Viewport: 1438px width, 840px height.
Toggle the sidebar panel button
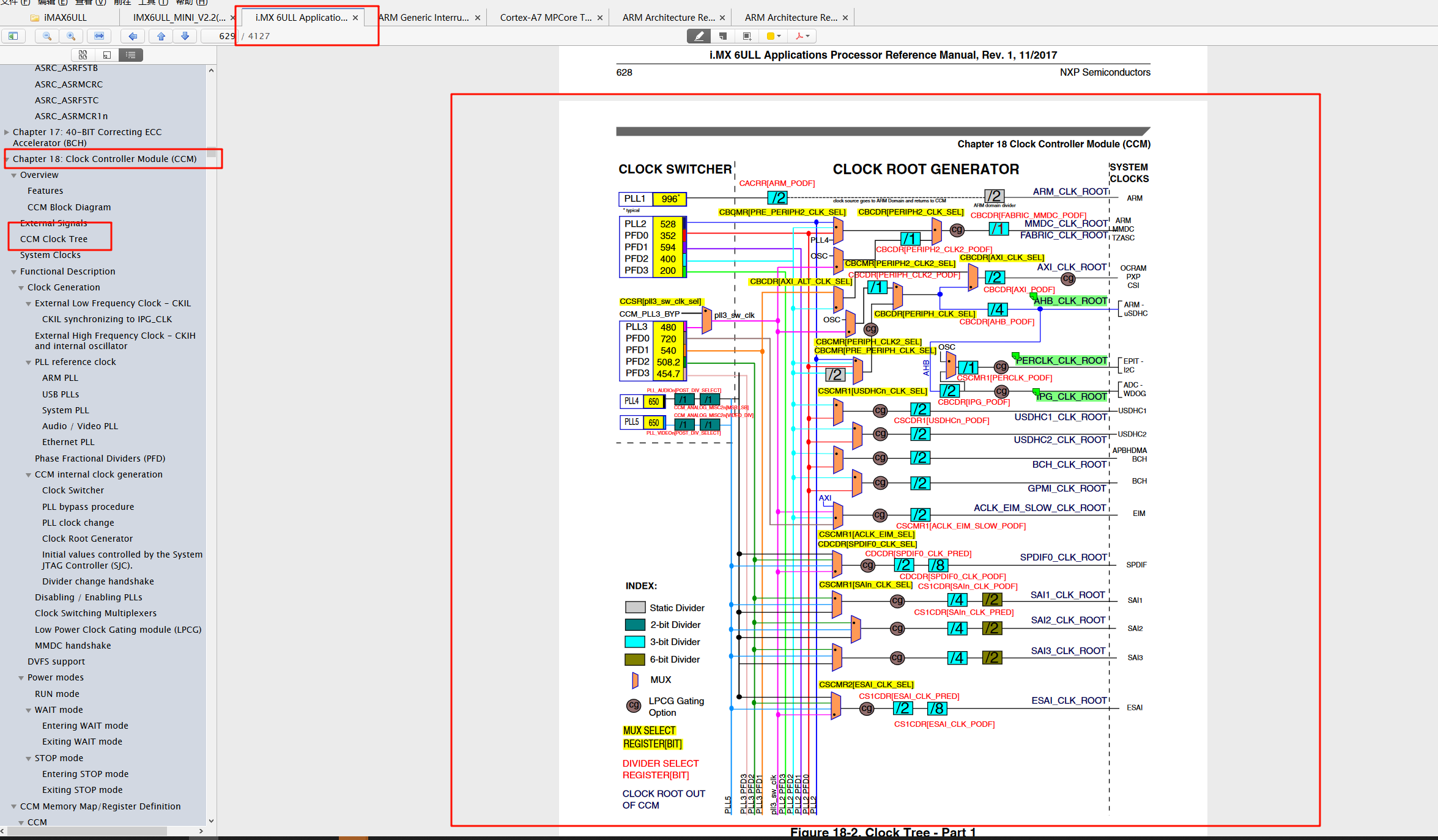13,36
